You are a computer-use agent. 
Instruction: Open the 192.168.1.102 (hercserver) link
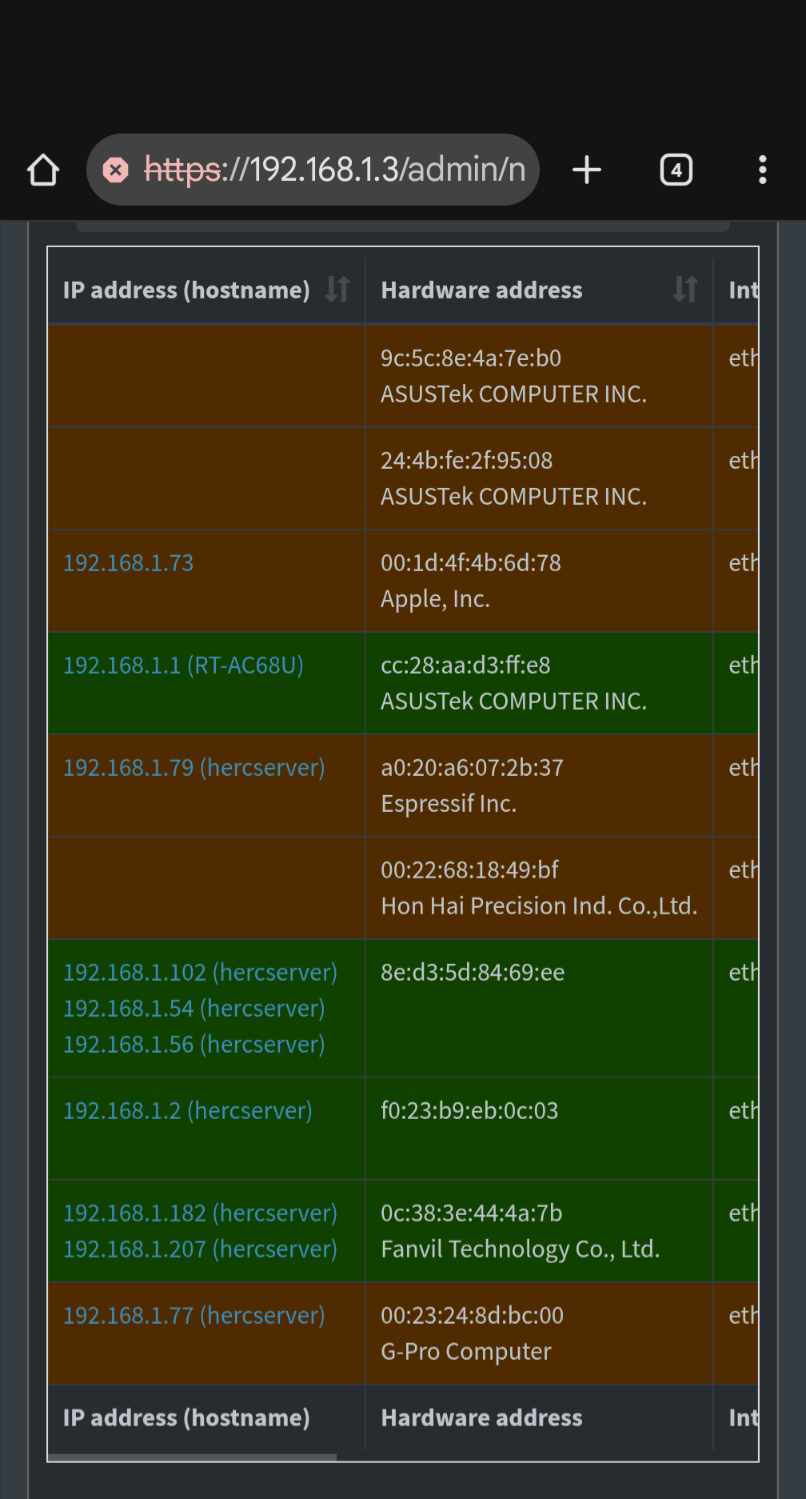click(200, 972)
